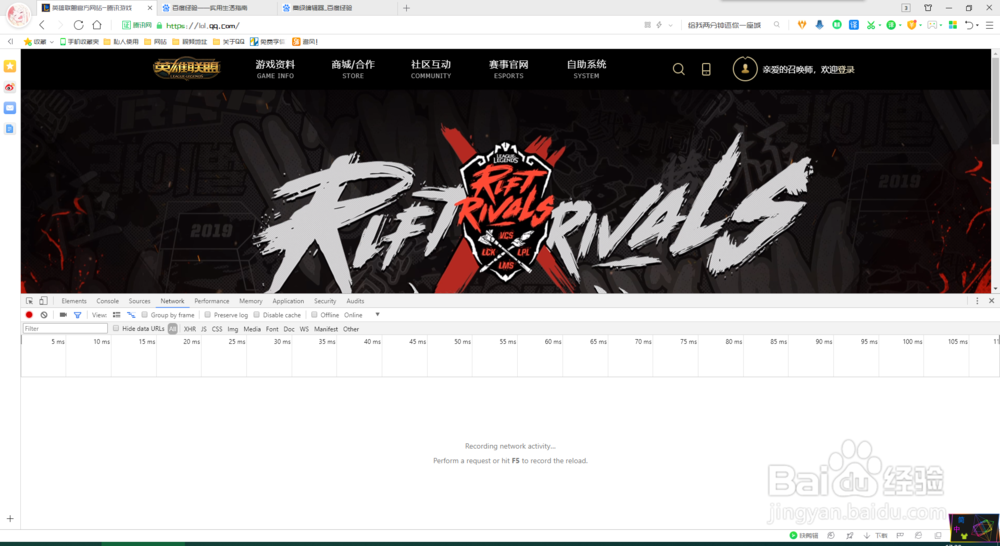This screenshot has width=1000, height=546.
Task: Filter requests by XHR type
Action: point(189,329)
